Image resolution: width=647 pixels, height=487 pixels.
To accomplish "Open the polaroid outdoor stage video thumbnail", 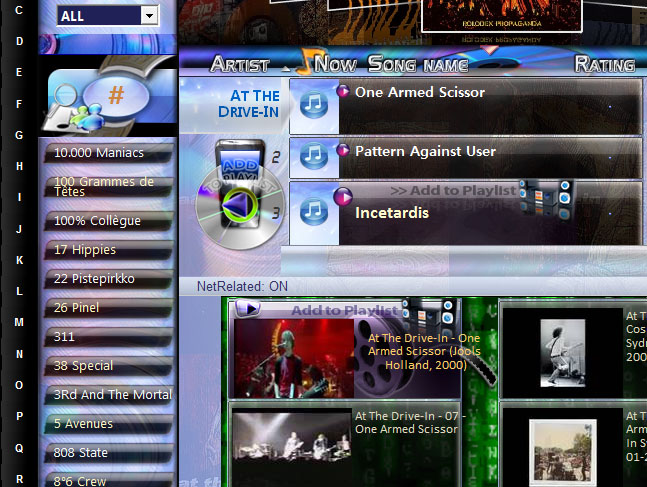I will [563, 451].
